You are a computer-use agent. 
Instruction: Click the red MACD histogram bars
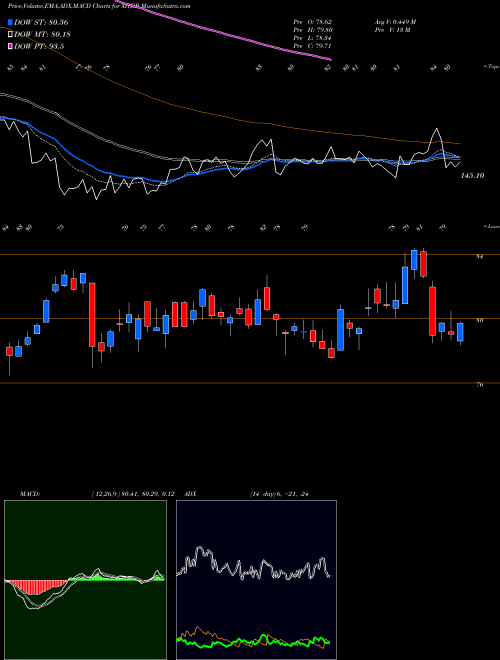click(x=38, y=587)
